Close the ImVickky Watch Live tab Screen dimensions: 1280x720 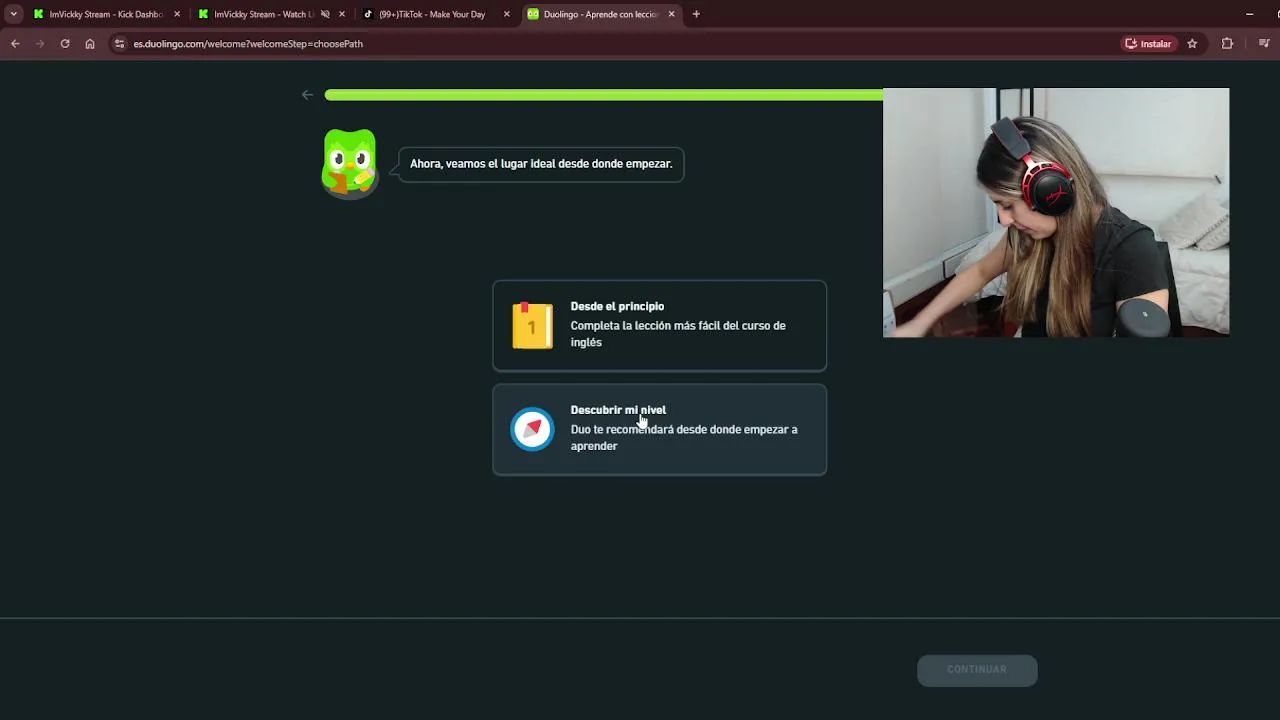click(342, 14)
